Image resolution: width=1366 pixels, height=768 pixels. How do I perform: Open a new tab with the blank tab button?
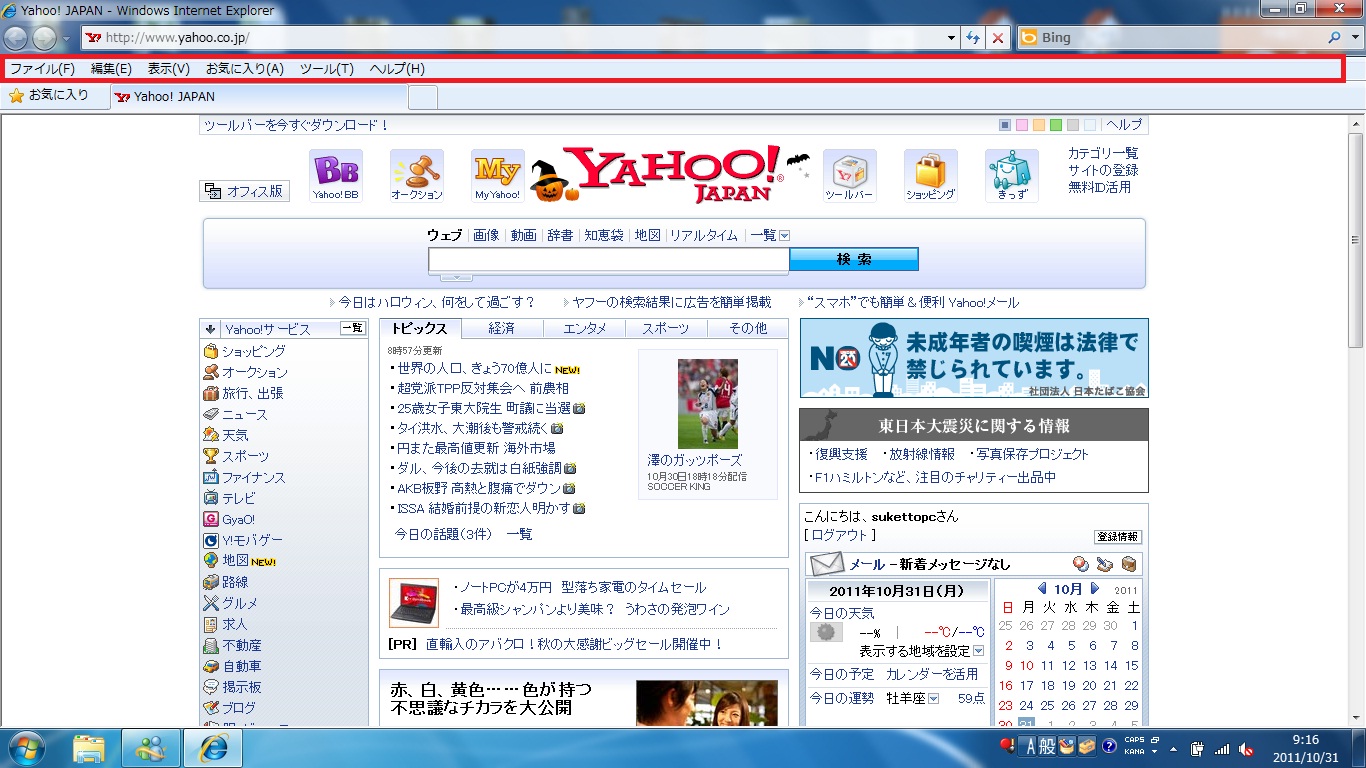pos(423,97)
